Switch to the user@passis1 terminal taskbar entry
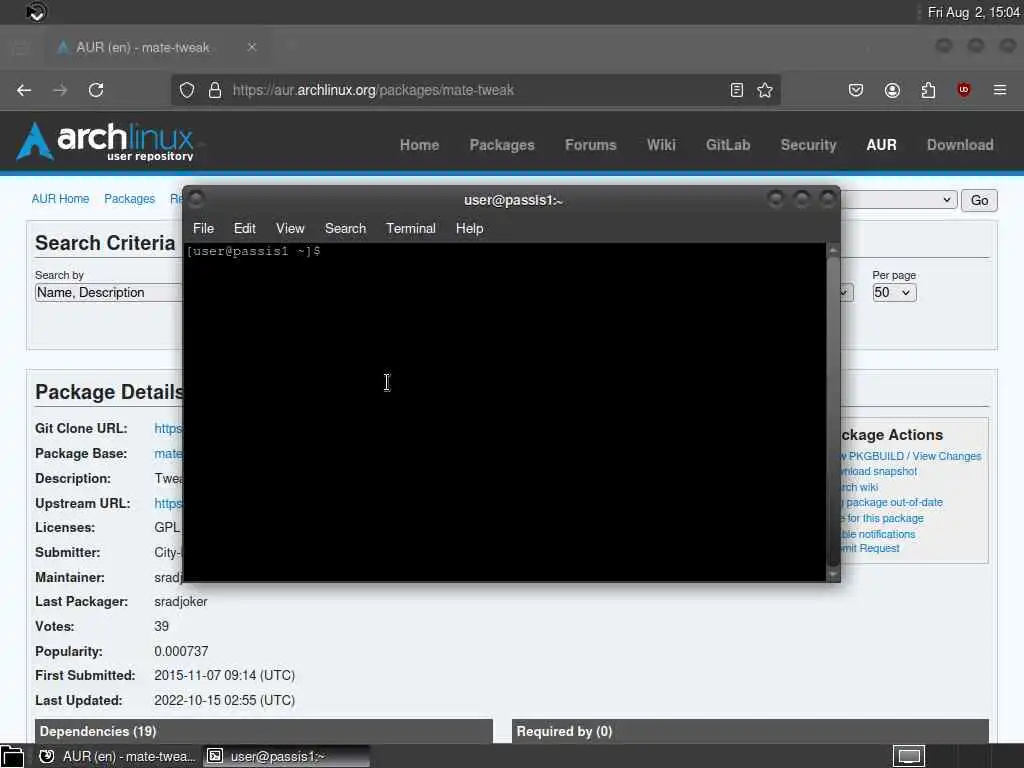Viewport: 1024px width, 768px height. (286, 756)
